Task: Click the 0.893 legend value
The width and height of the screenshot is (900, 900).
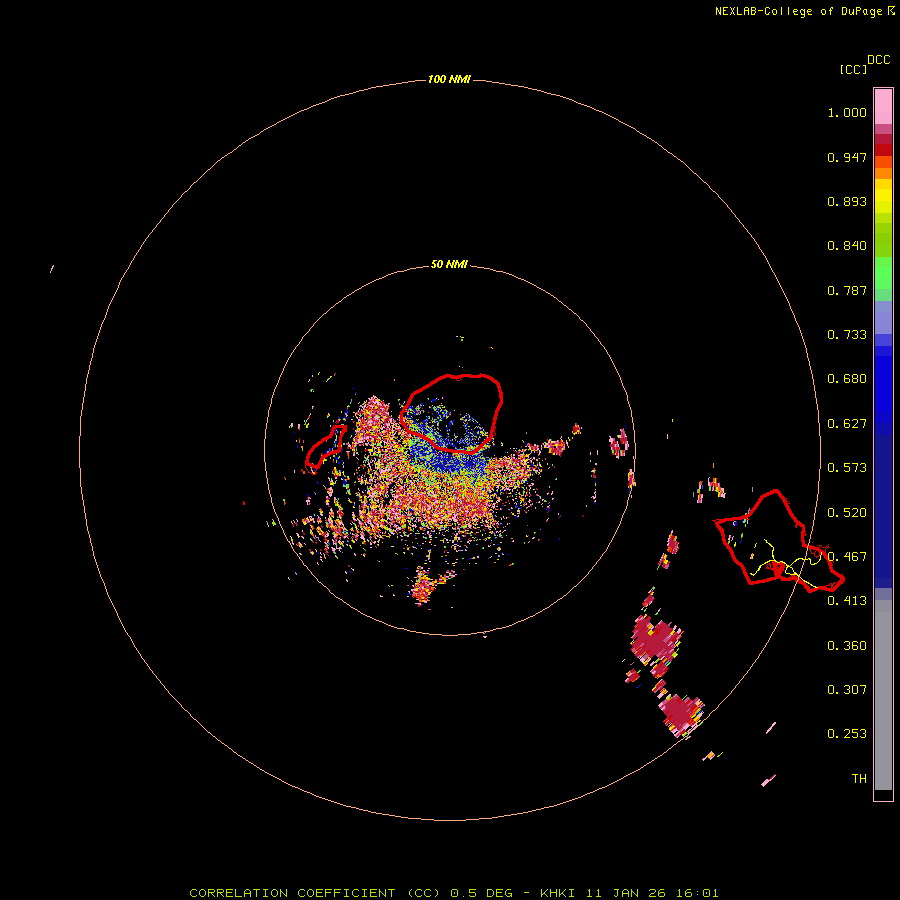Action: pyautogui.click(x=847, y=201)
